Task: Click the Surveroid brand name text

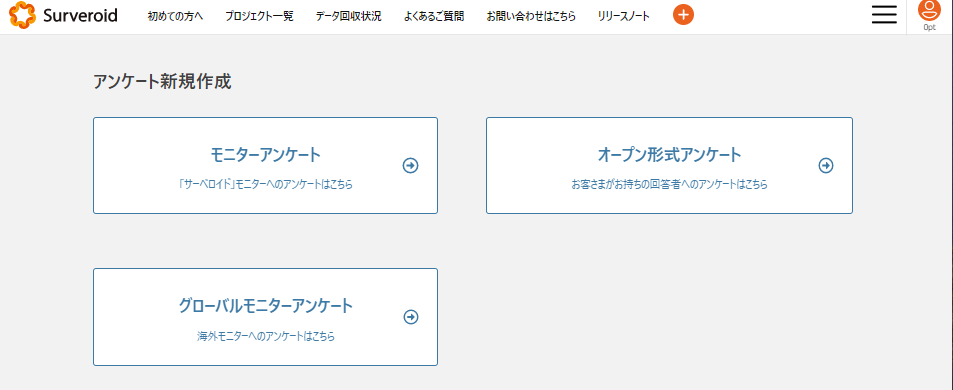Action: pyautogui.click(x=80, y=15)
